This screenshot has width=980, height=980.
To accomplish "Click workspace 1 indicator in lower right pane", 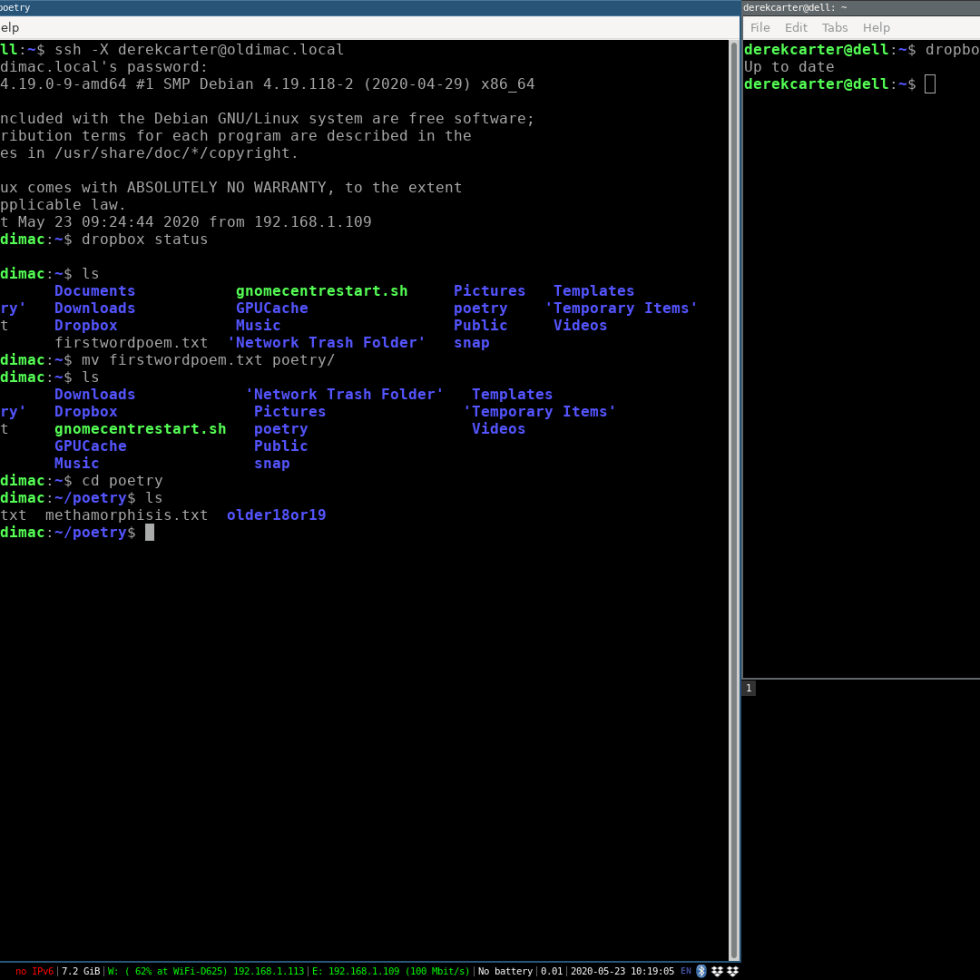I will [x=748, y=688].
